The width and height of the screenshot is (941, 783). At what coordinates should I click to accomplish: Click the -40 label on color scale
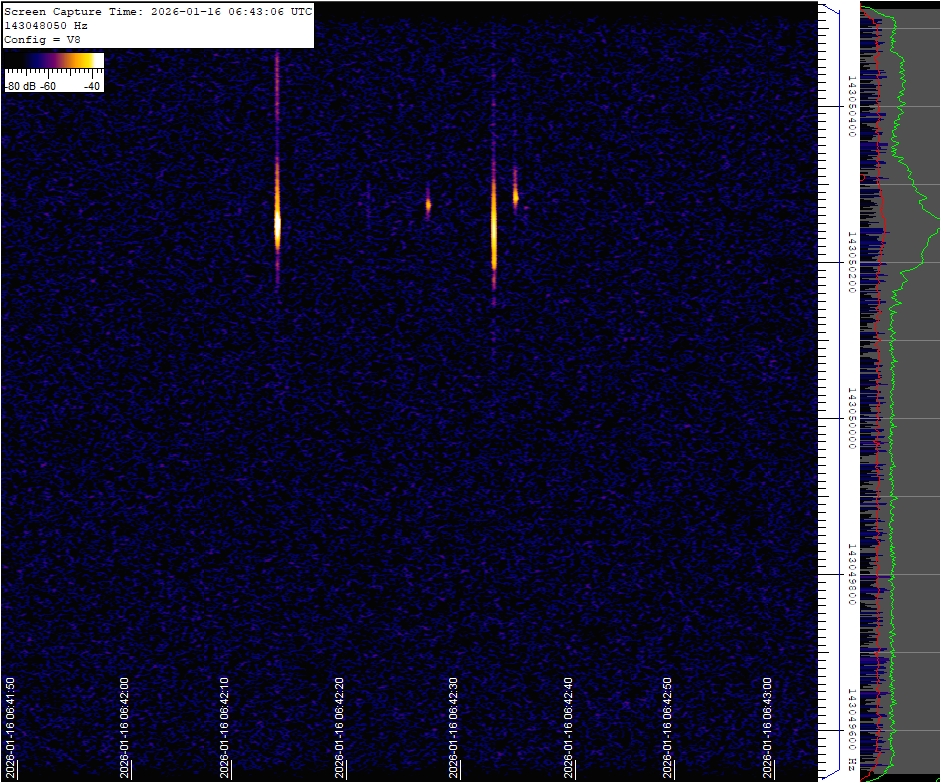[x=92, y=86]
